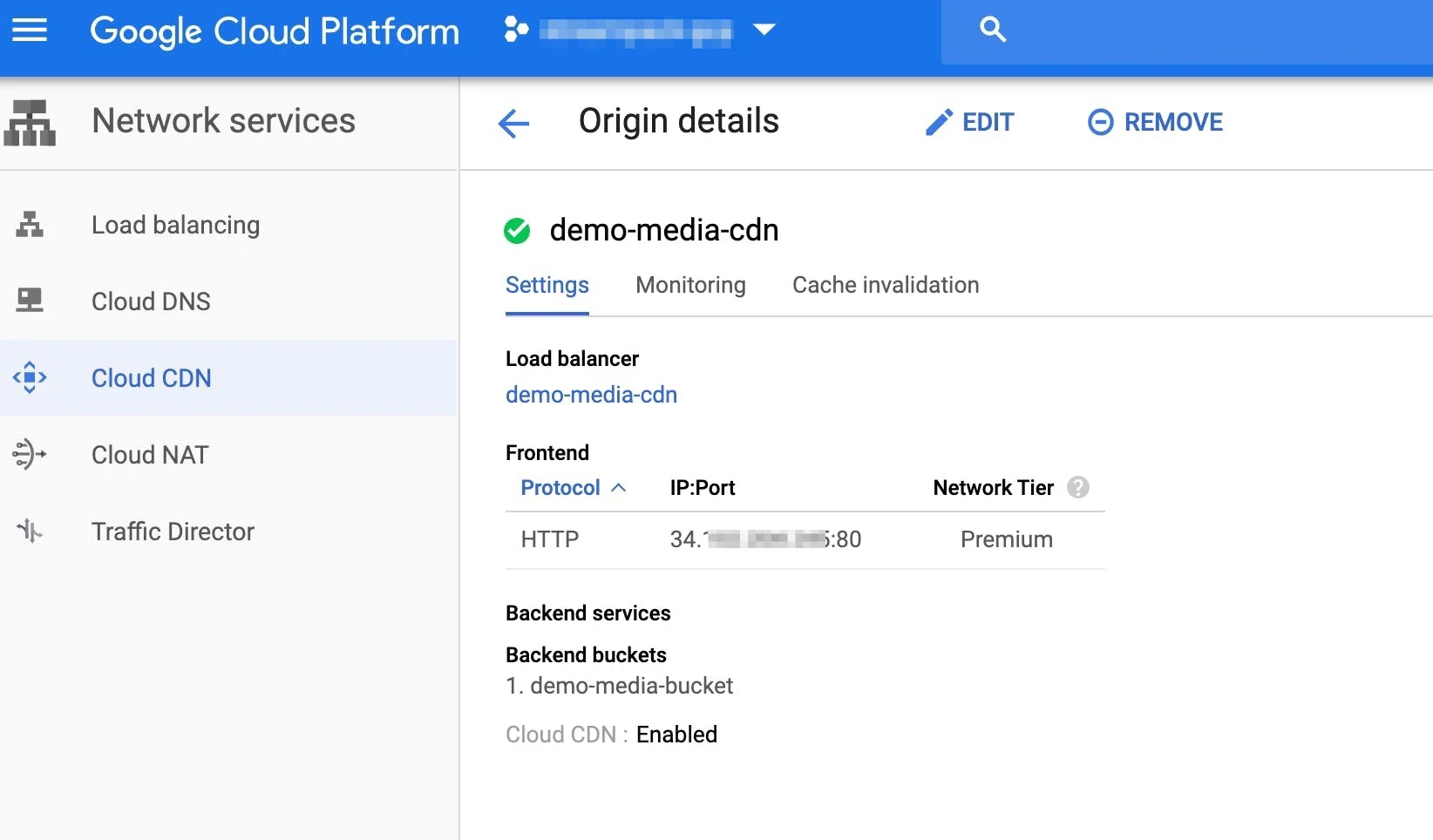Viewport: 1433px width, 840px height.
Task: Select the demo-media-cdn title text
Action: pos(664,230)
